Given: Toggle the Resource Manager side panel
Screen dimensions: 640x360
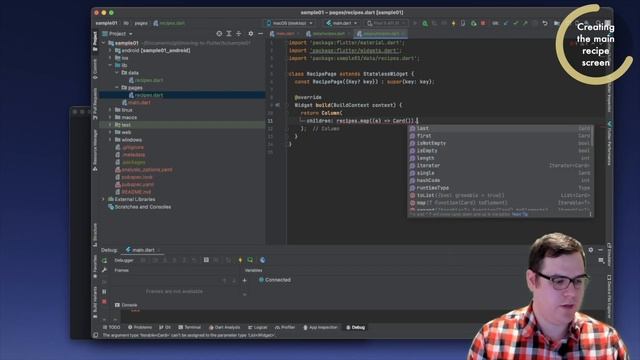Looking at the screenshot, I should 95,150.
